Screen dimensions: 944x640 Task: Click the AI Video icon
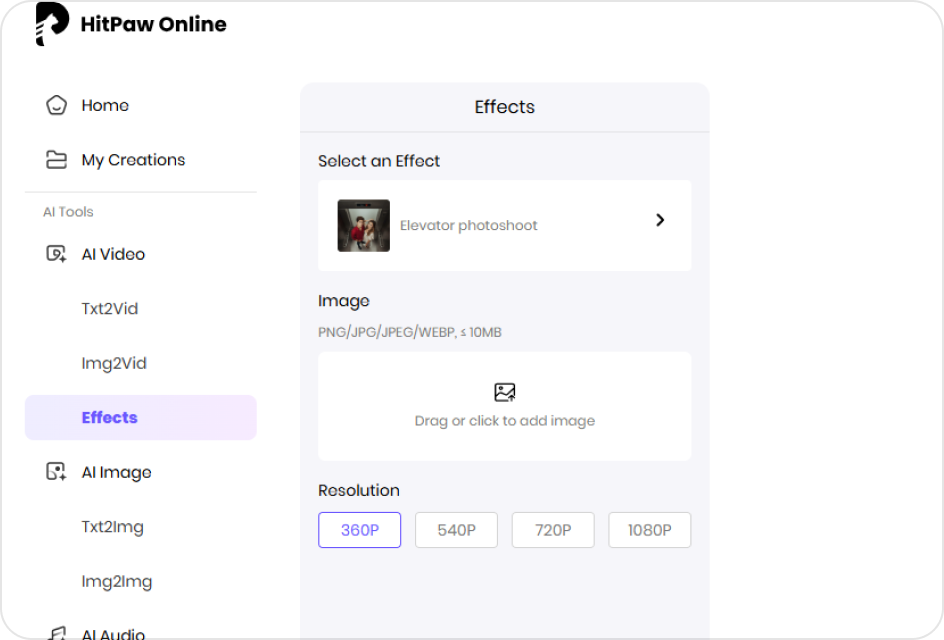[57, 254]
